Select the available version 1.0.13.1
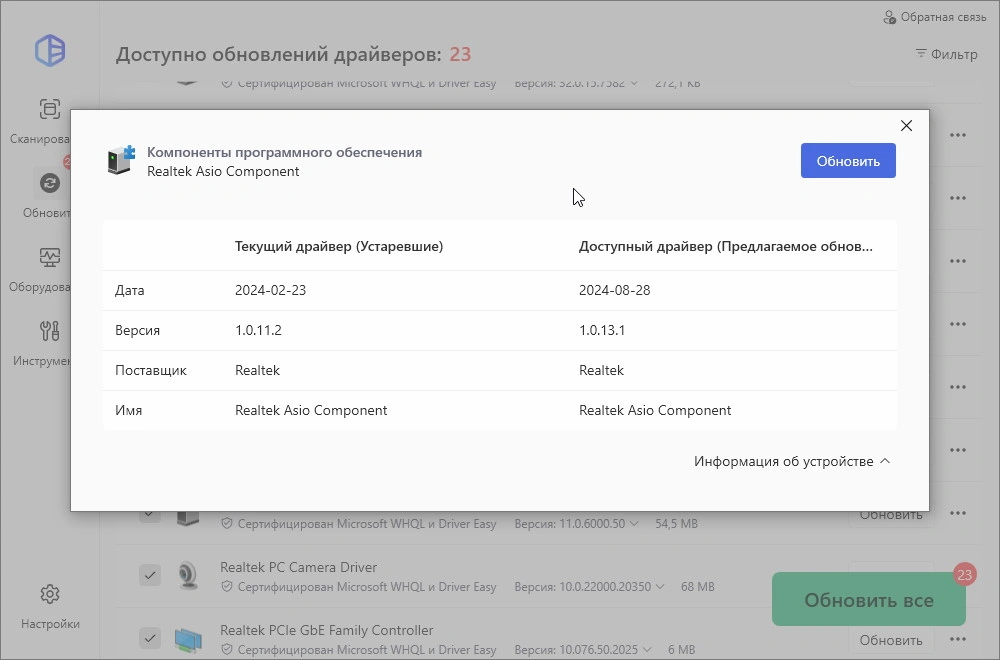This screenshot has width=1000, height=660. click(602, 330)
